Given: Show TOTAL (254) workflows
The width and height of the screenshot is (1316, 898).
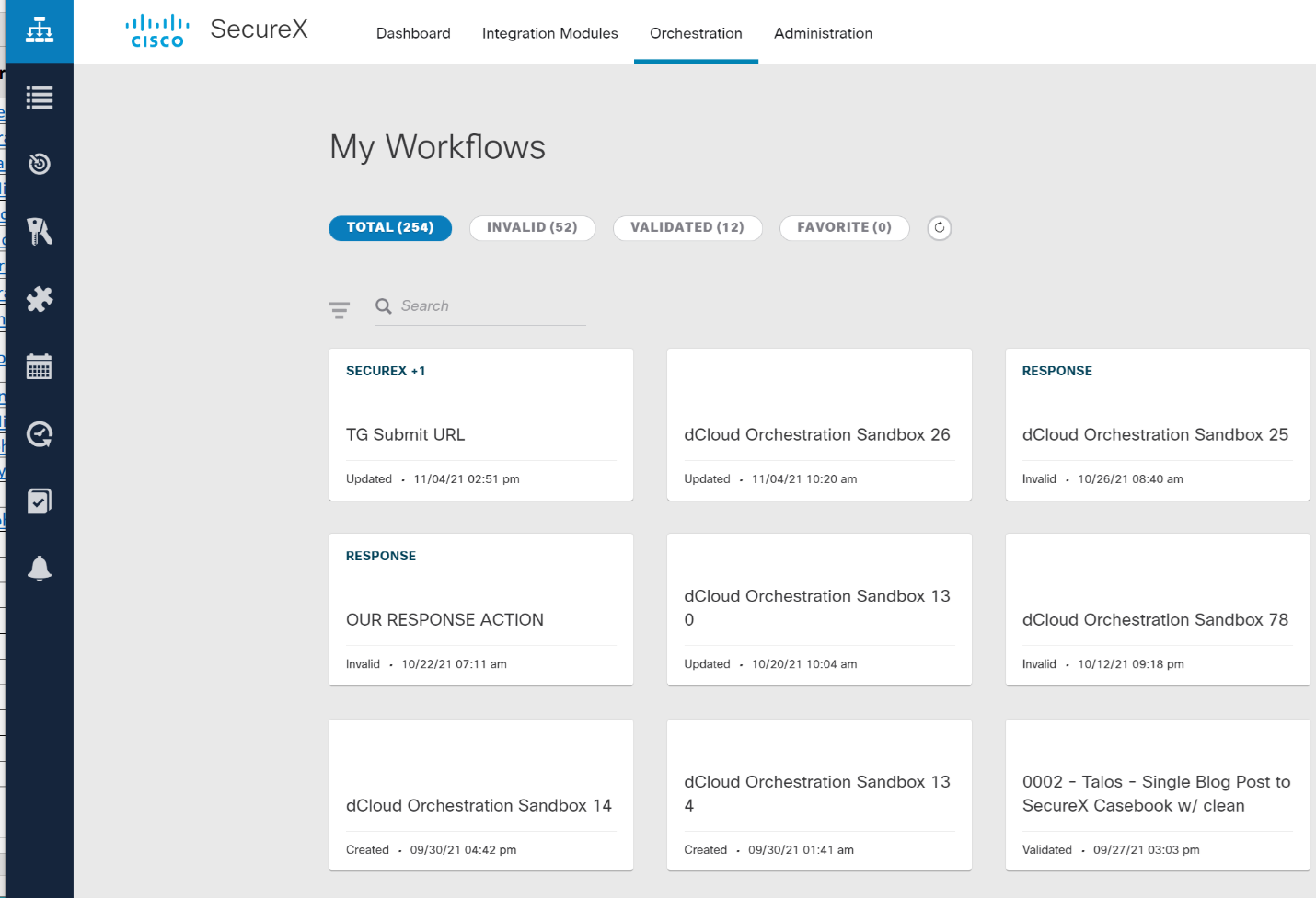Looking at the screenshot, I should 390,228.
